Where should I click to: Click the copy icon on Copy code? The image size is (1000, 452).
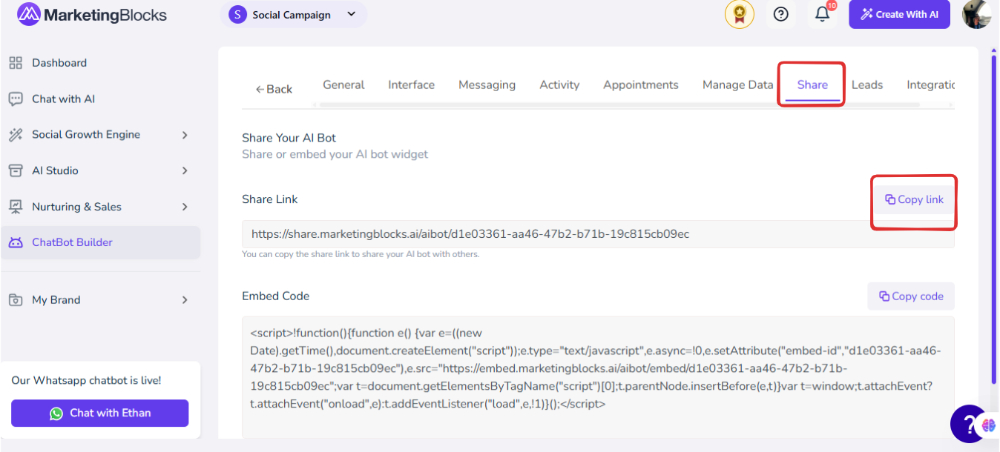(884, 296)
